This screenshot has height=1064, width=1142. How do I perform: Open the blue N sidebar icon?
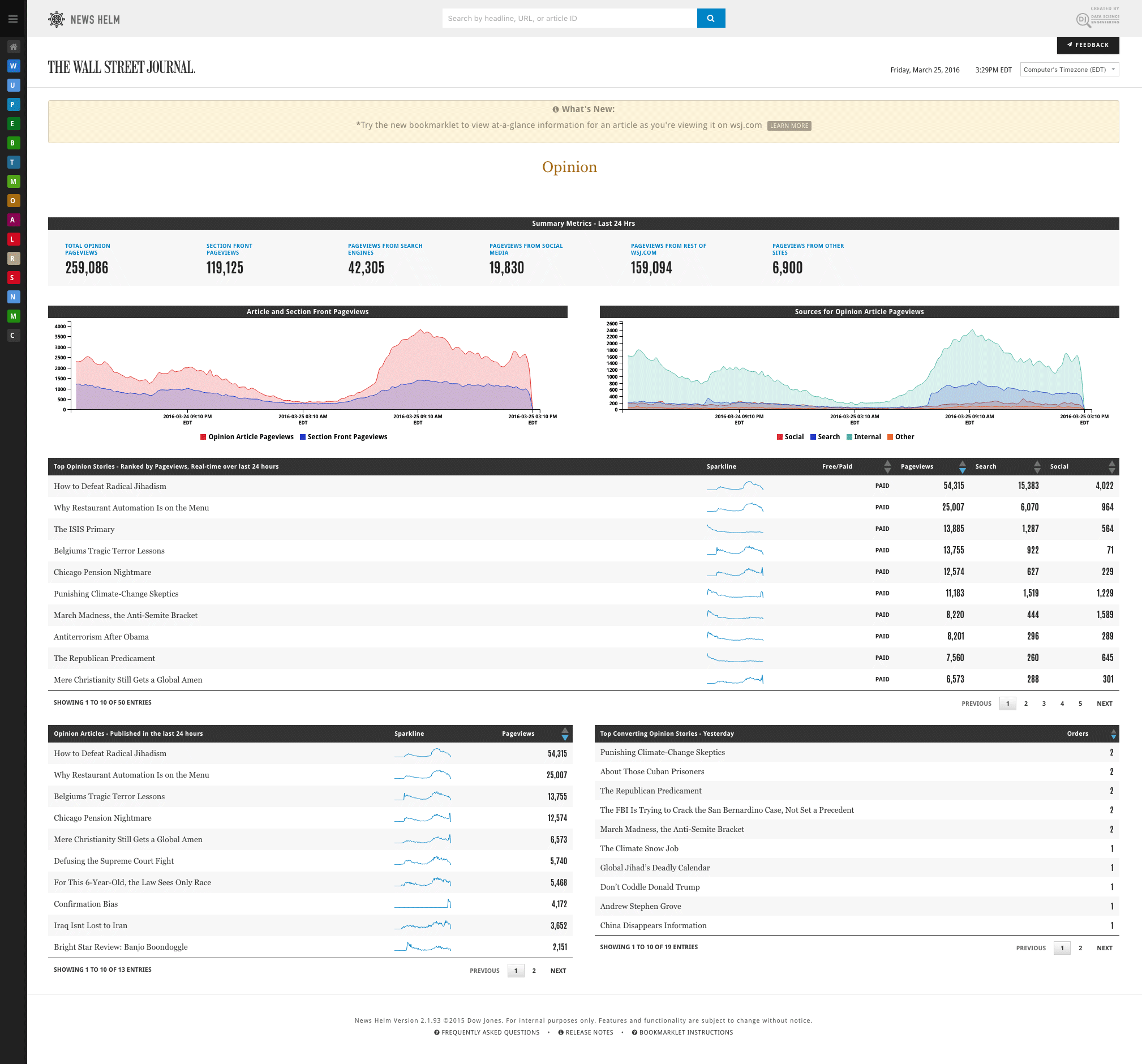(13, 297)
